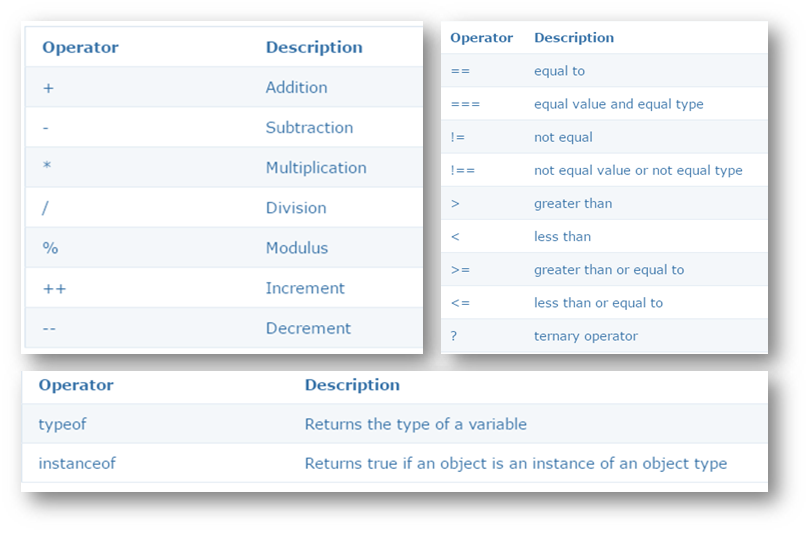Click the Decrement description text
The width and height of the screenshot is (810, 534).
308,328
